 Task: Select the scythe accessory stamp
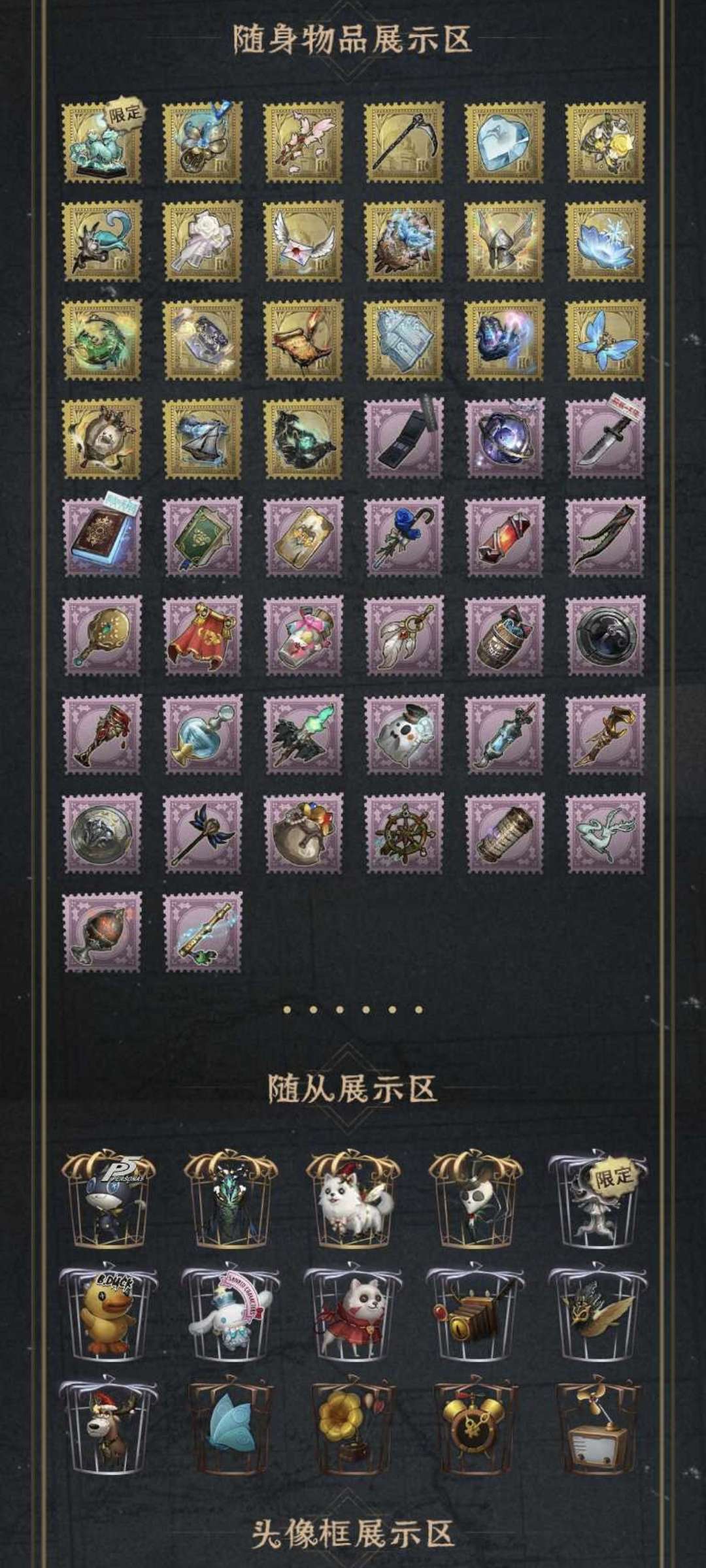tap(404, 142)
